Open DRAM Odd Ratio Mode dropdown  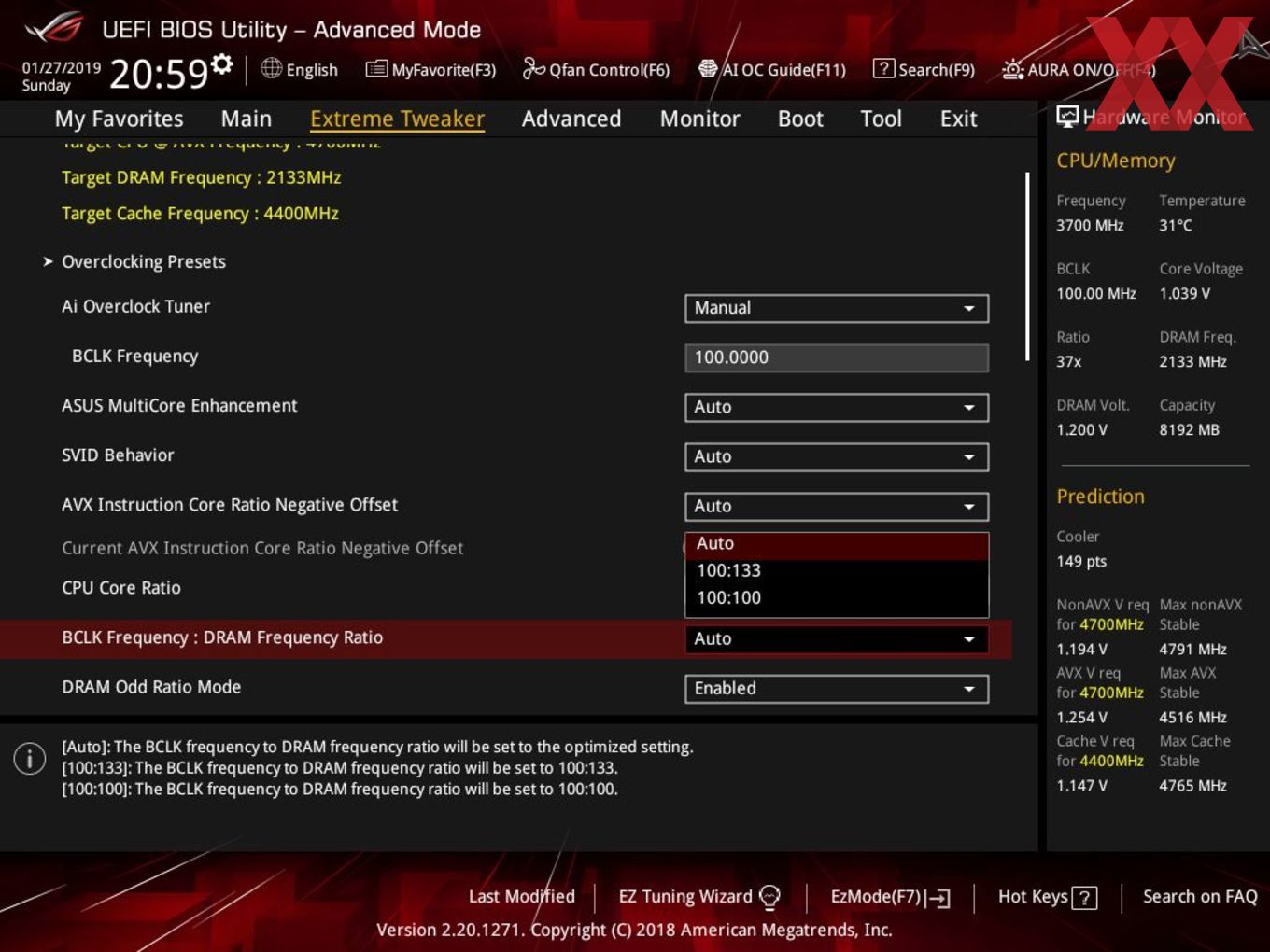coord(837,689)
